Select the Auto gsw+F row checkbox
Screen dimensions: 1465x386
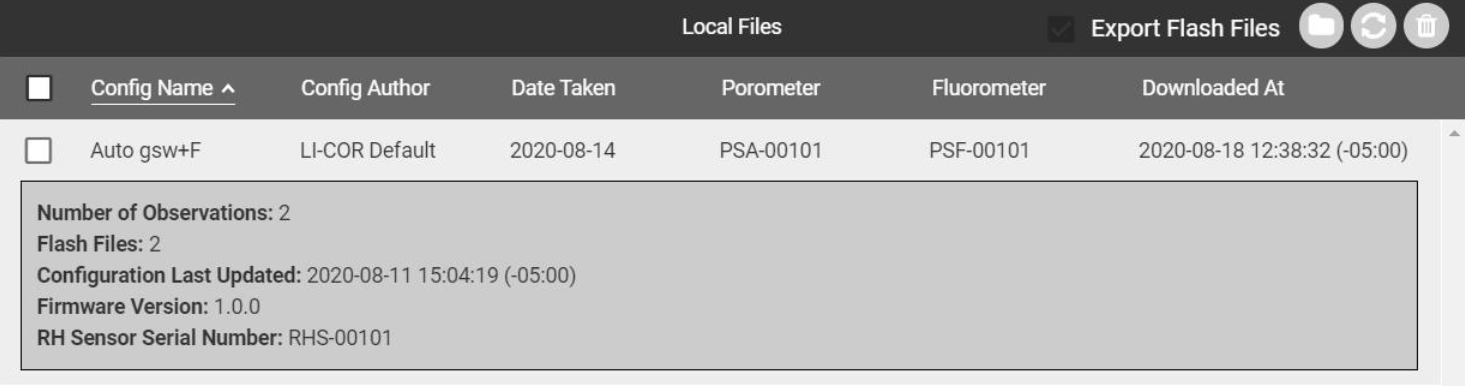(x=39, y=151)
